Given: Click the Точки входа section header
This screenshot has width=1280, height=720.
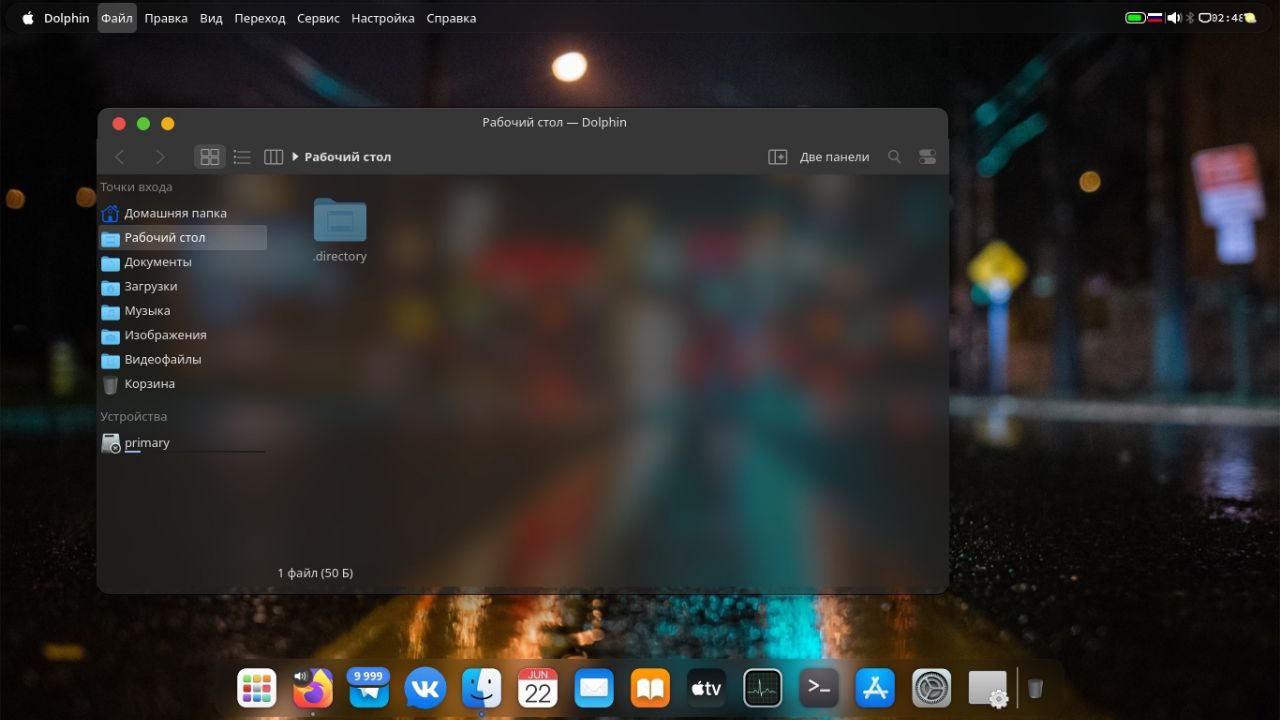Looking at the screenshot, I should tap(136, 187).
